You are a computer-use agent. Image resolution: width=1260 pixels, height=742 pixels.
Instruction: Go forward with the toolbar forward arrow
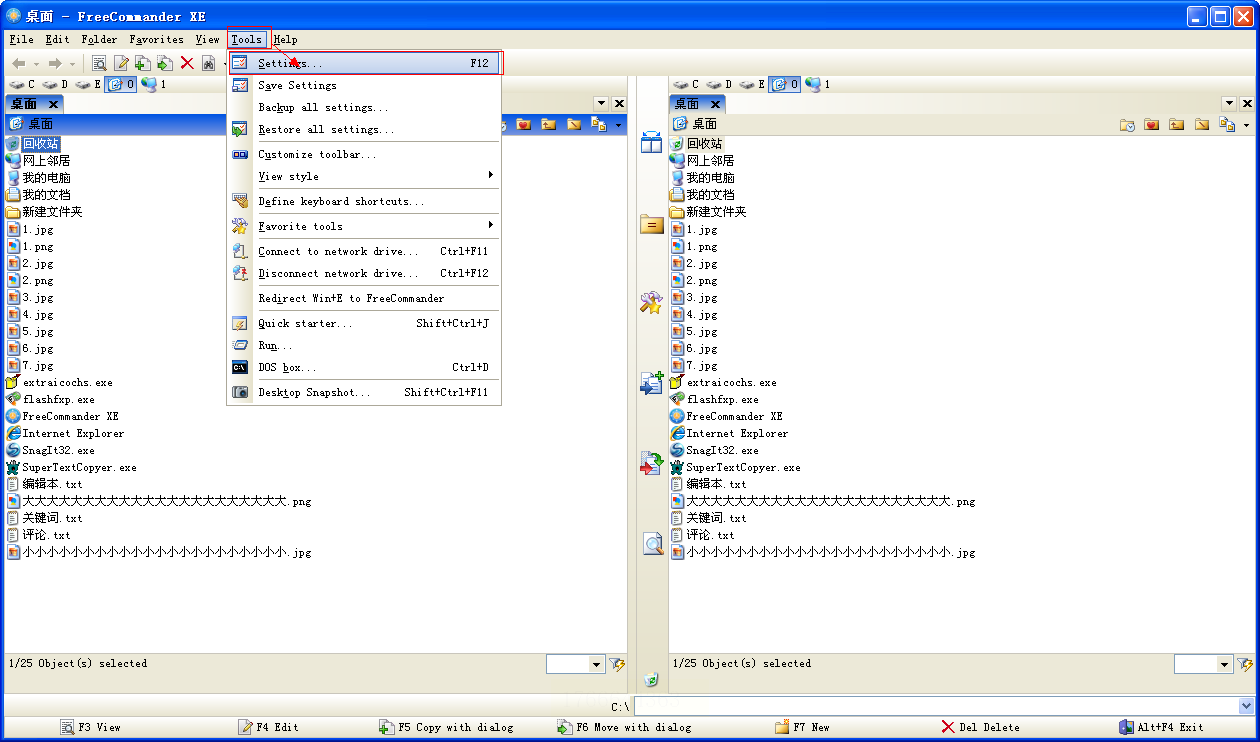tap(55, 63)
